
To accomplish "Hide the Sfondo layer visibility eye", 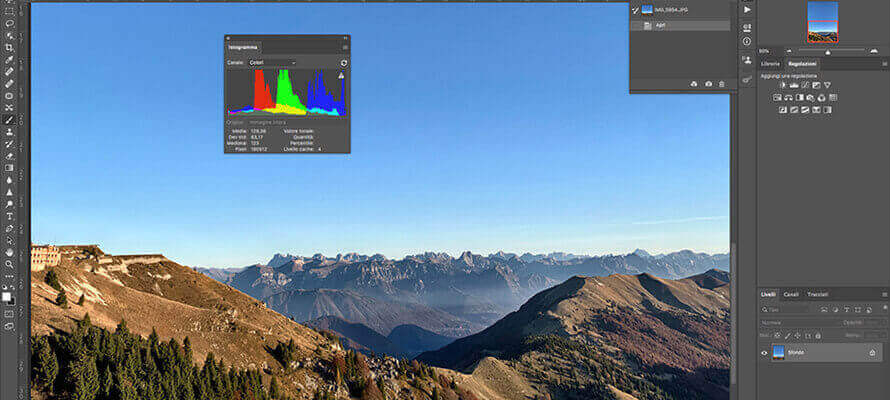I will (765, 352).
